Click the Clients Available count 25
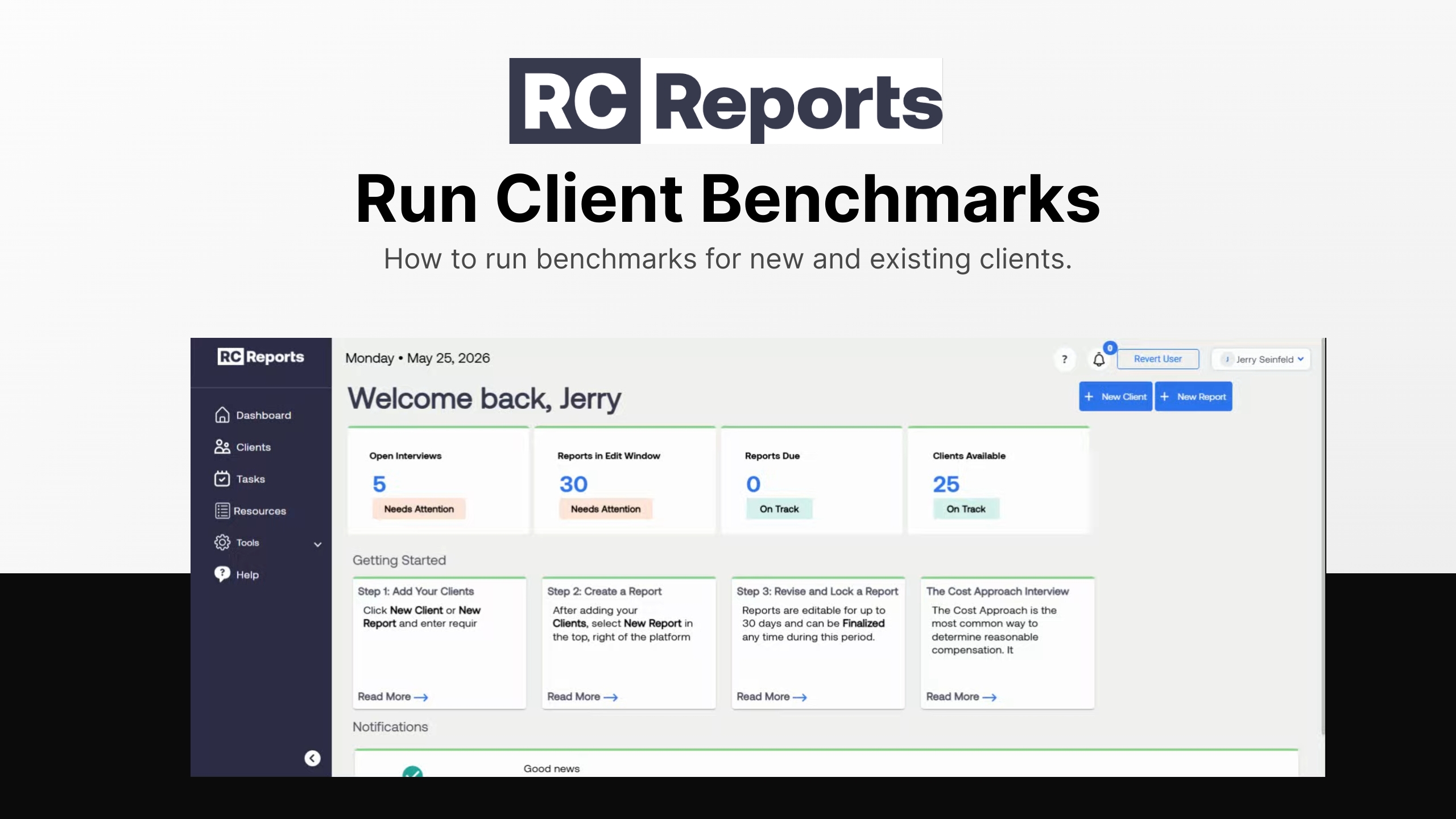 click(x=946, y=484)
